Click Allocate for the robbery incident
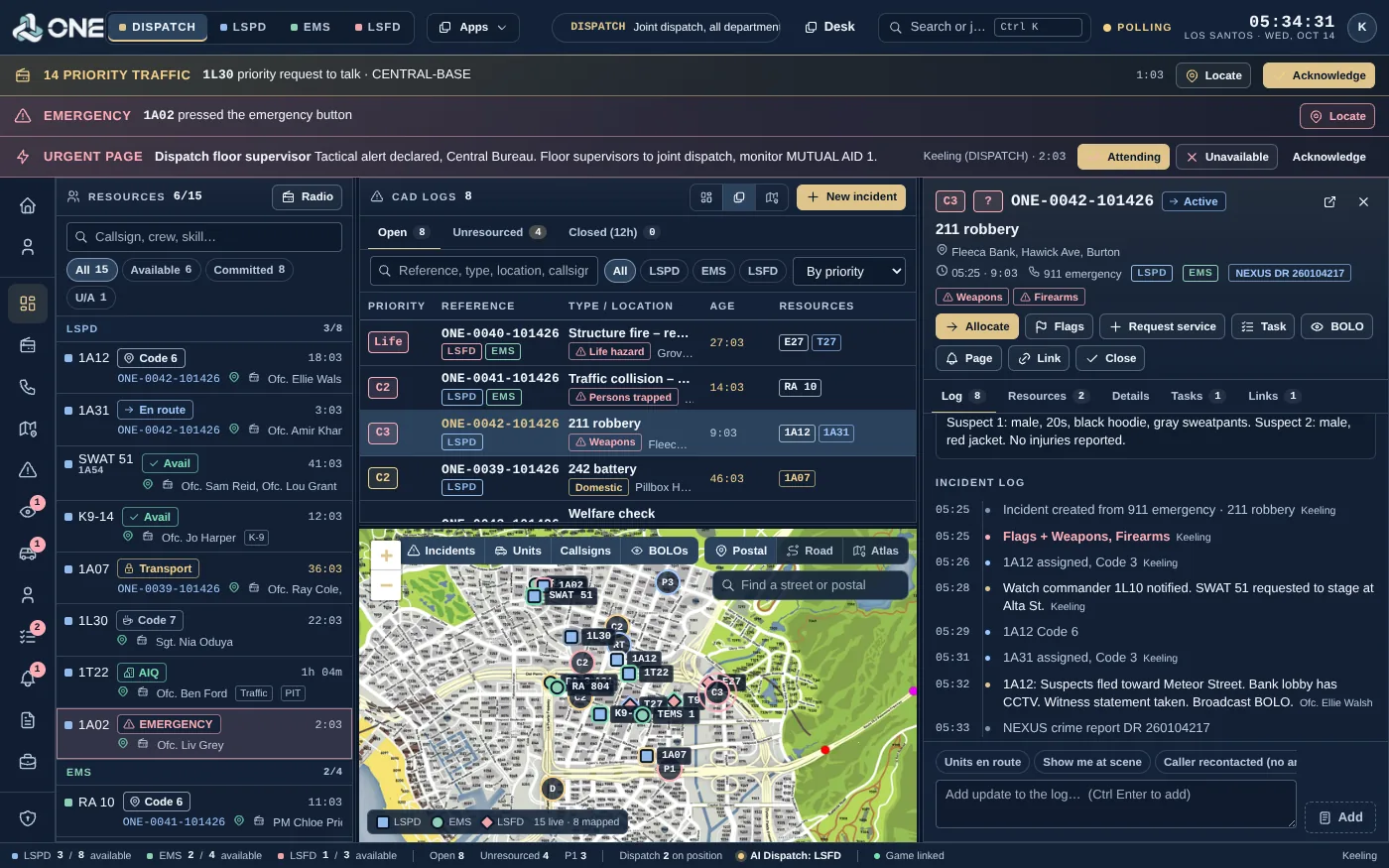The width and height of the screenshot is (1389, 868). (x=978, y=326)
